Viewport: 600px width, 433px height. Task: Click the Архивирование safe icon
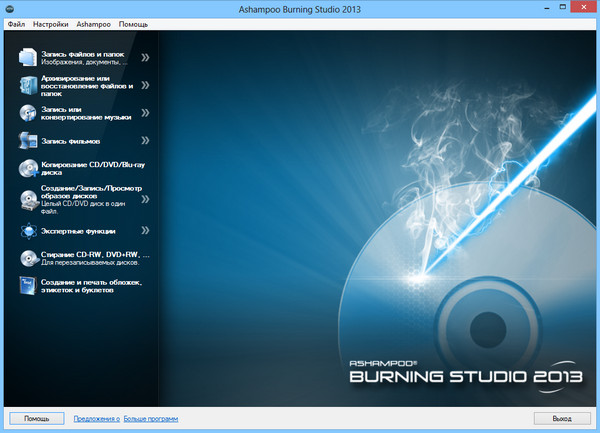[x=28, y=84]
